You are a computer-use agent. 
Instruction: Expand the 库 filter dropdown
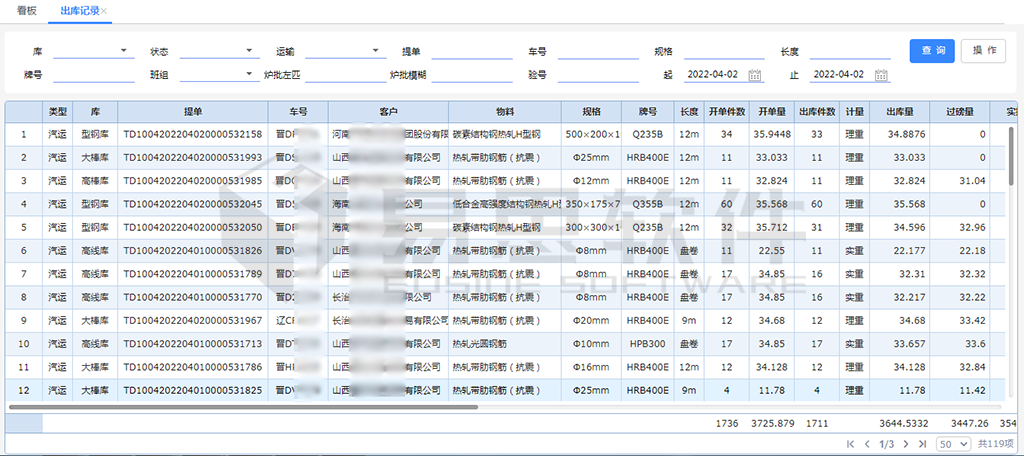[x=124, y=51]
